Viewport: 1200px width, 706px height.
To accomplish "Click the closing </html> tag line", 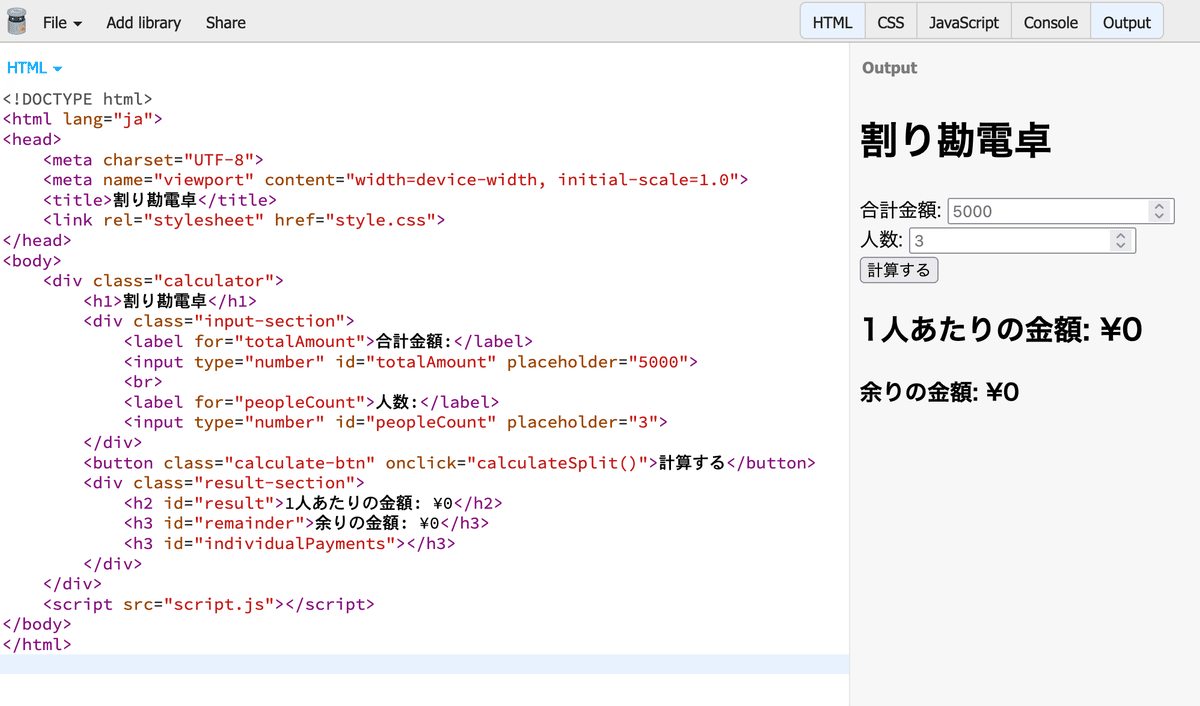I will [37, 645].
